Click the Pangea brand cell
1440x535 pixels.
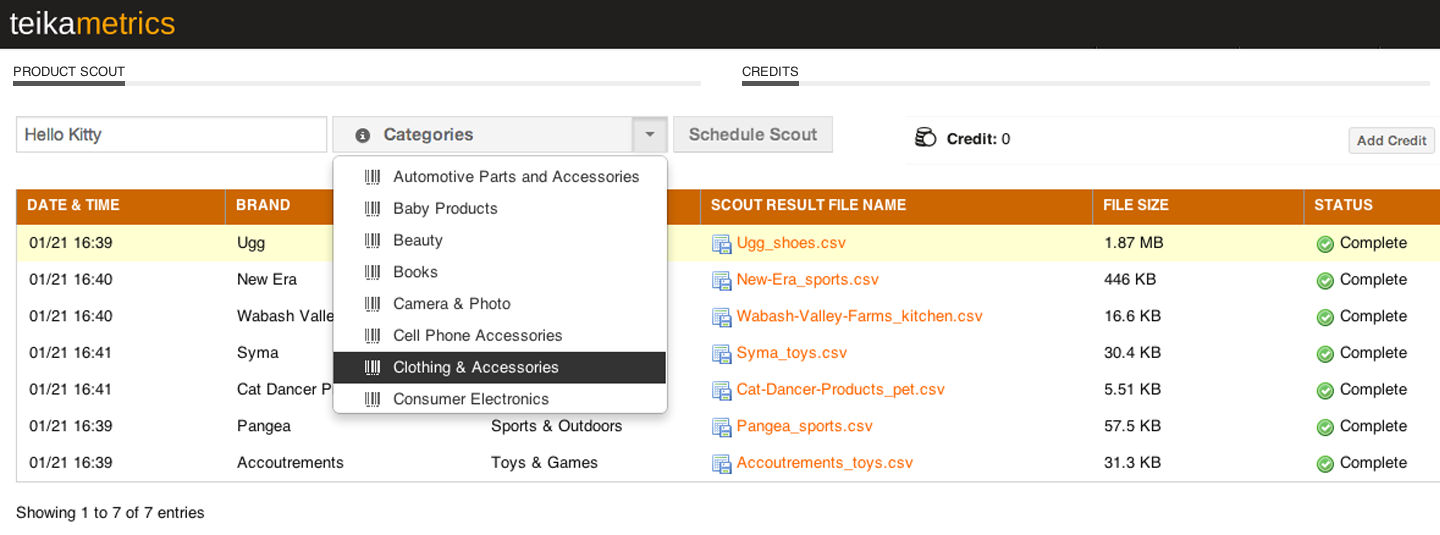click(264, 426)
